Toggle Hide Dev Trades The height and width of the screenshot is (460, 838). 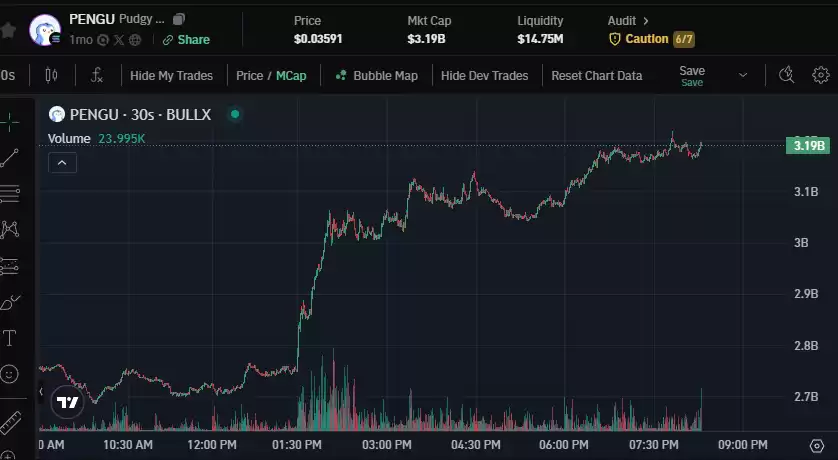click(484, 76)
